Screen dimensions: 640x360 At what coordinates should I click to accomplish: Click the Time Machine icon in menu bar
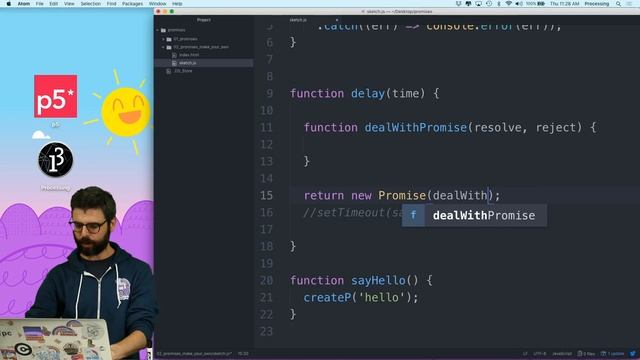click(489, 4)
